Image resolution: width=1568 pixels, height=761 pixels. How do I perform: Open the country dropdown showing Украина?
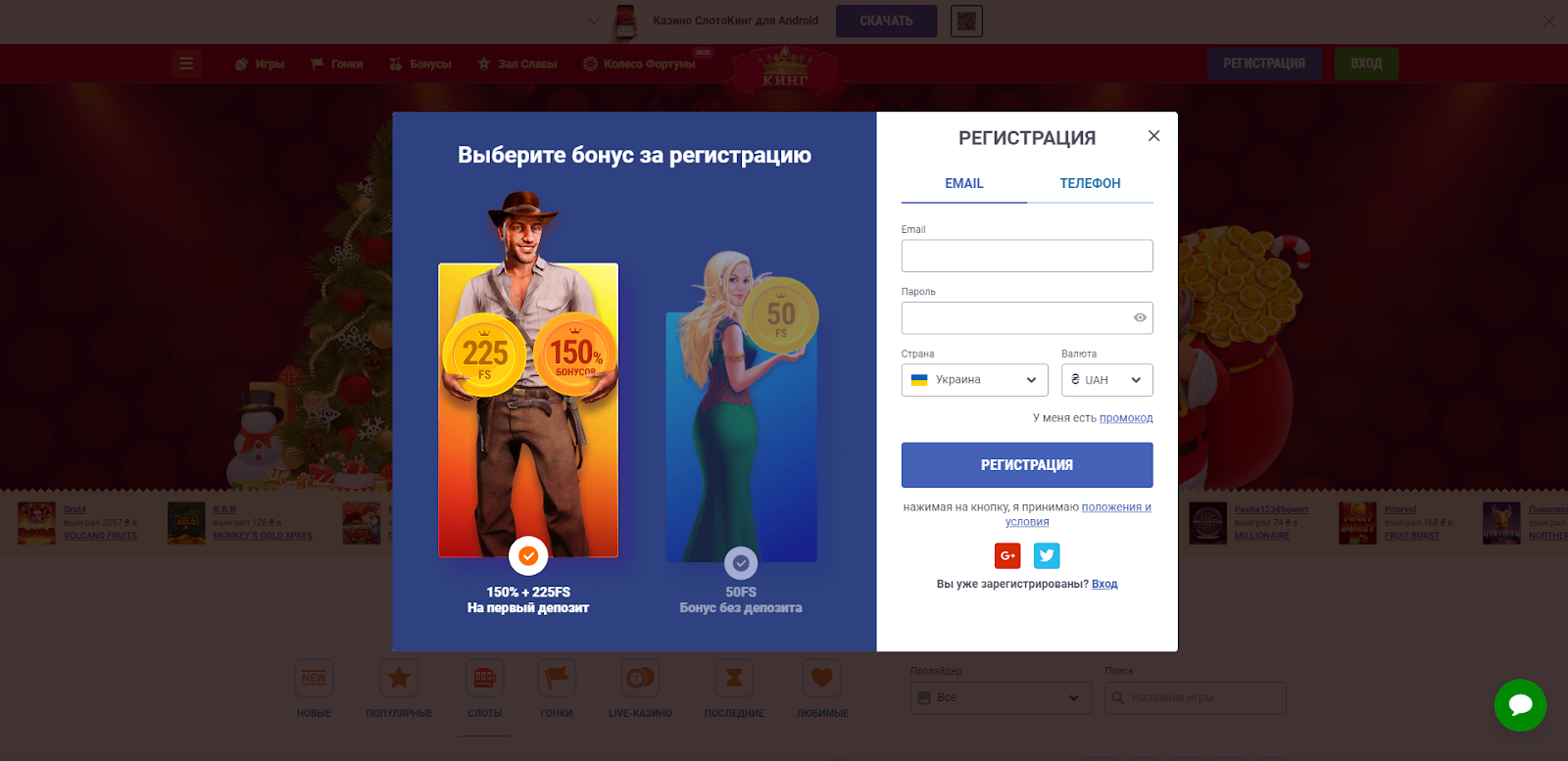point(974,380)
